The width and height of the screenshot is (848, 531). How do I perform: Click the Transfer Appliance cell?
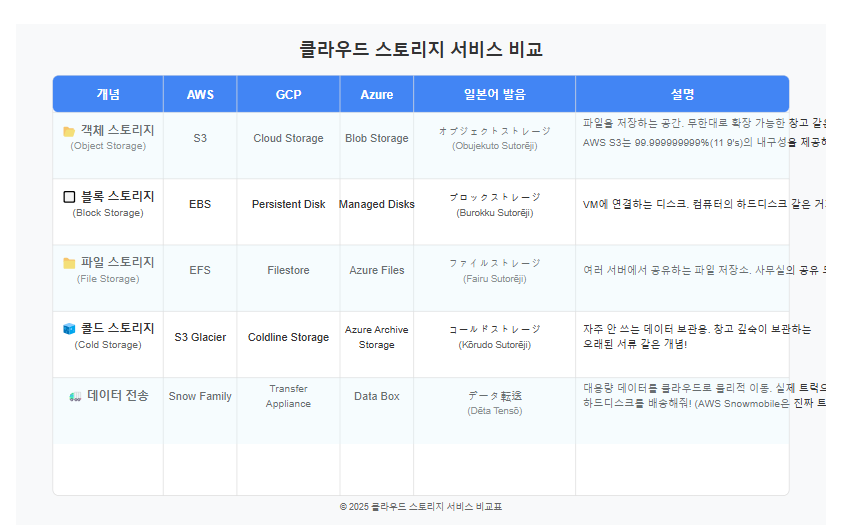[288, 396]
